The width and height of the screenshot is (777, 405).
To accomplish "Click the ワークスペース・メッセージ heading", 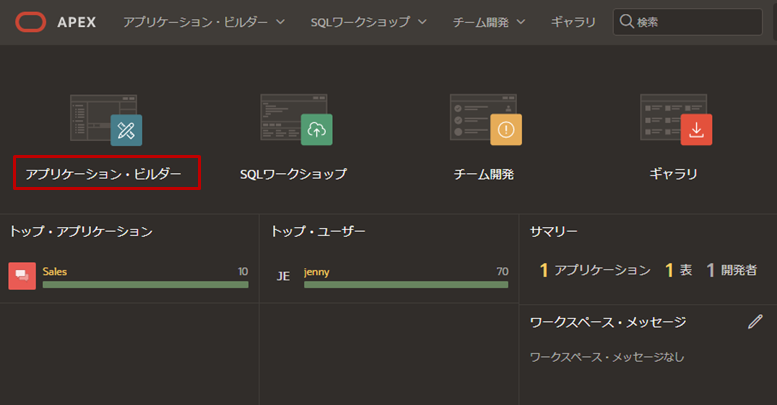I will (x=608, y=322).
